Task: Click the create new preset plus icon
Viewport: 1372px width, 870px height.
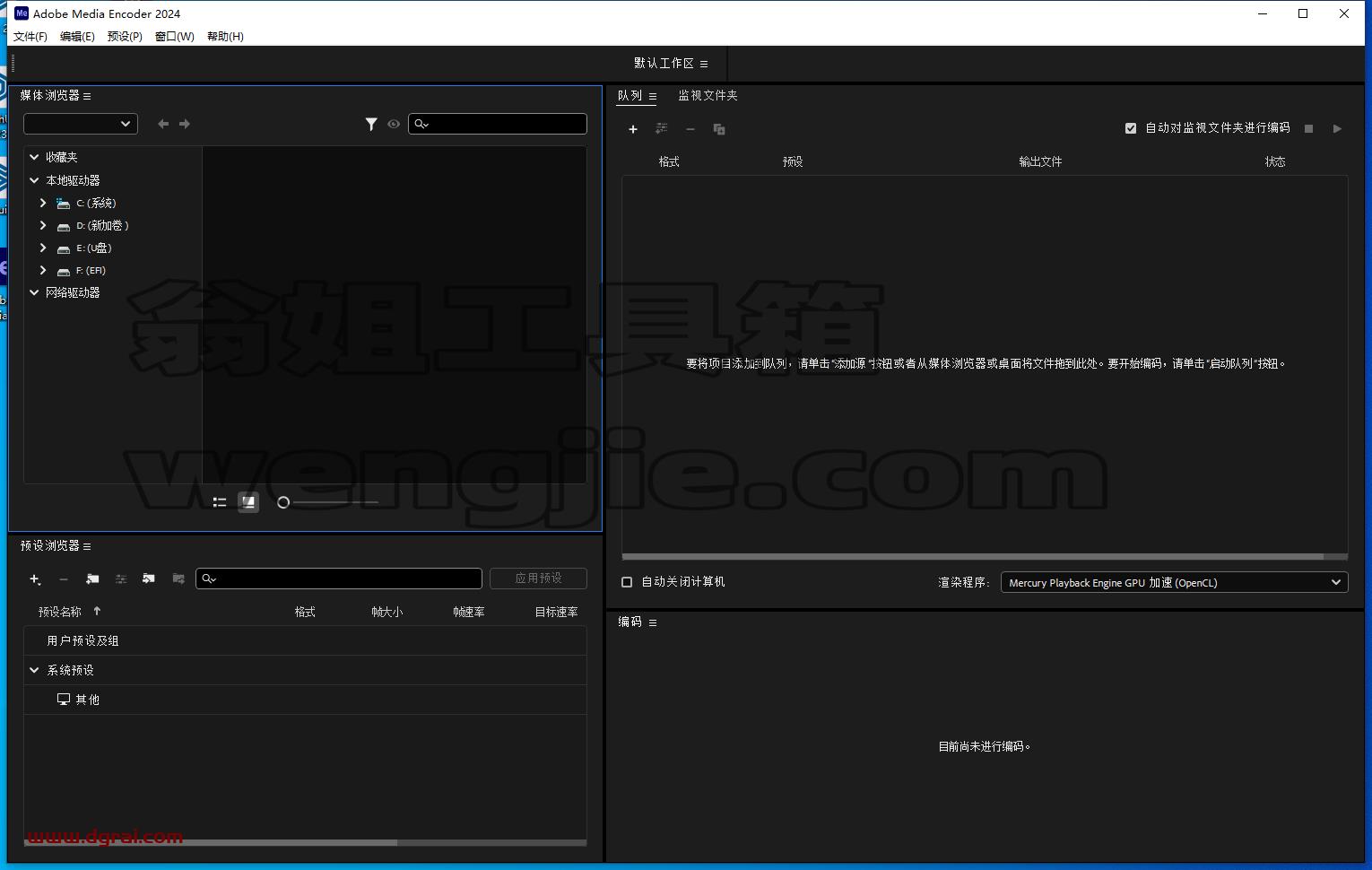Action: (35, 579)
